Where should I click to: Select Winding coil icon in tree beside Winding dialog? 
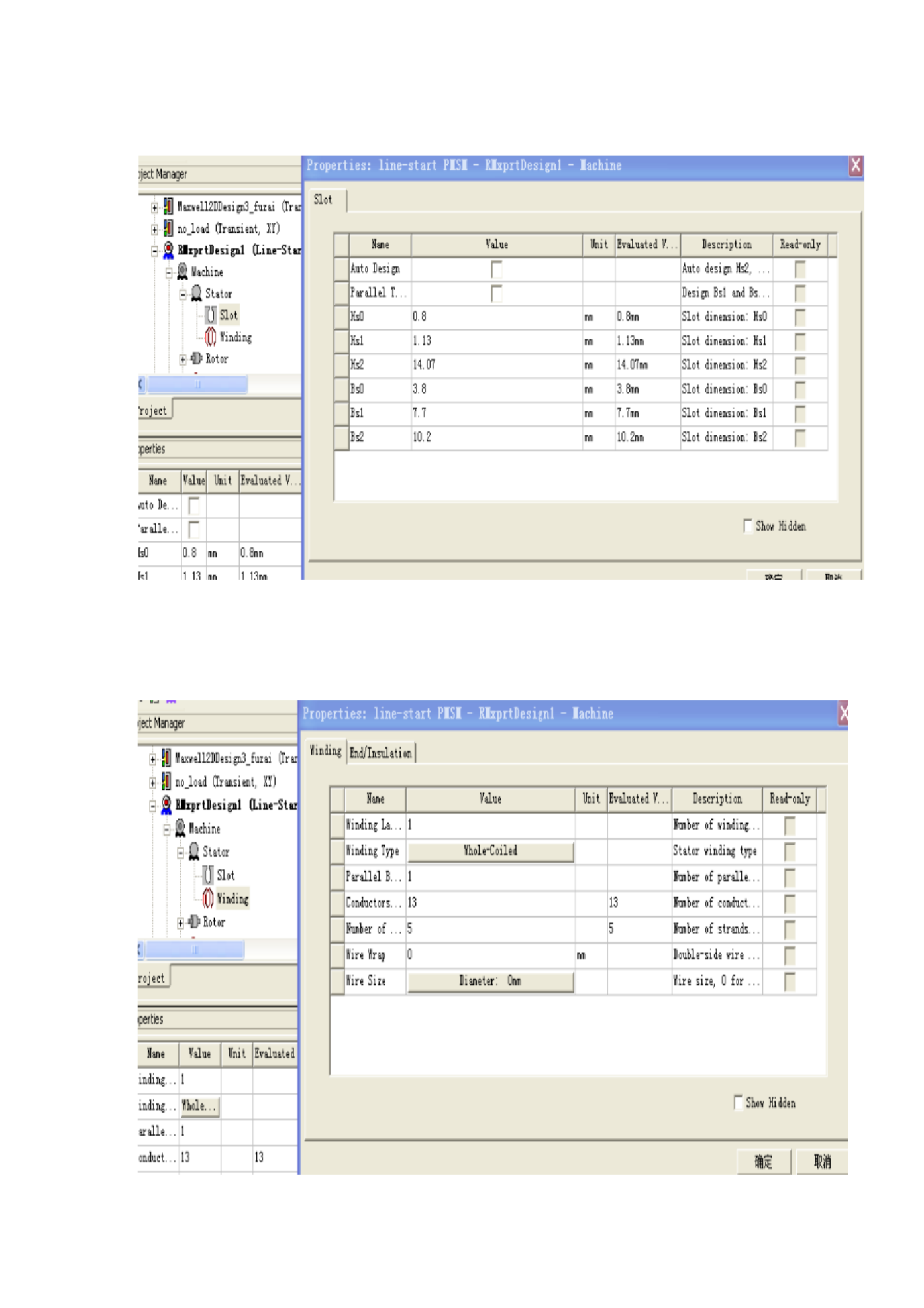(x=208, y=899)
